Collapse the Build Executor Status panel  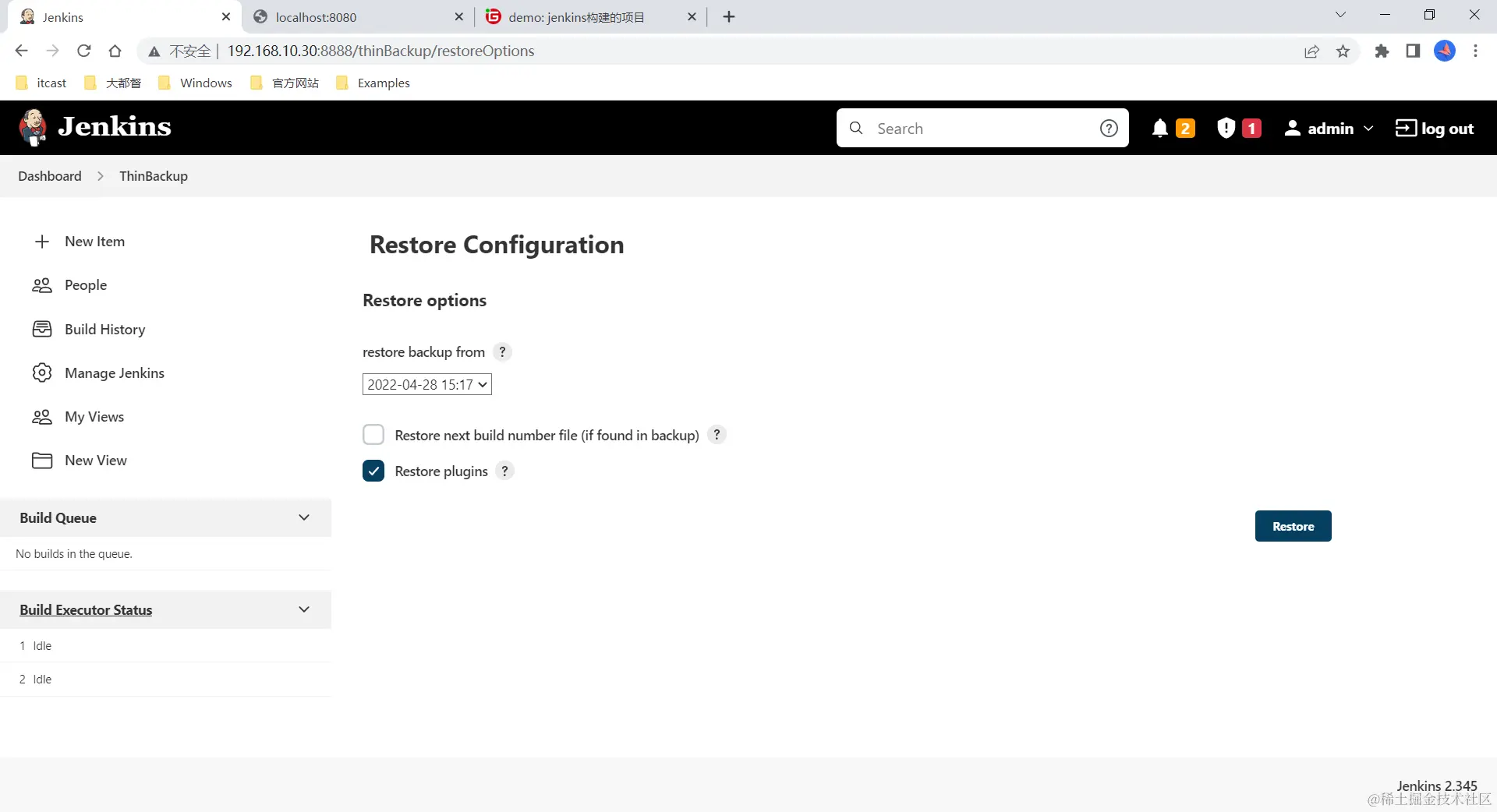pos(304,609)
